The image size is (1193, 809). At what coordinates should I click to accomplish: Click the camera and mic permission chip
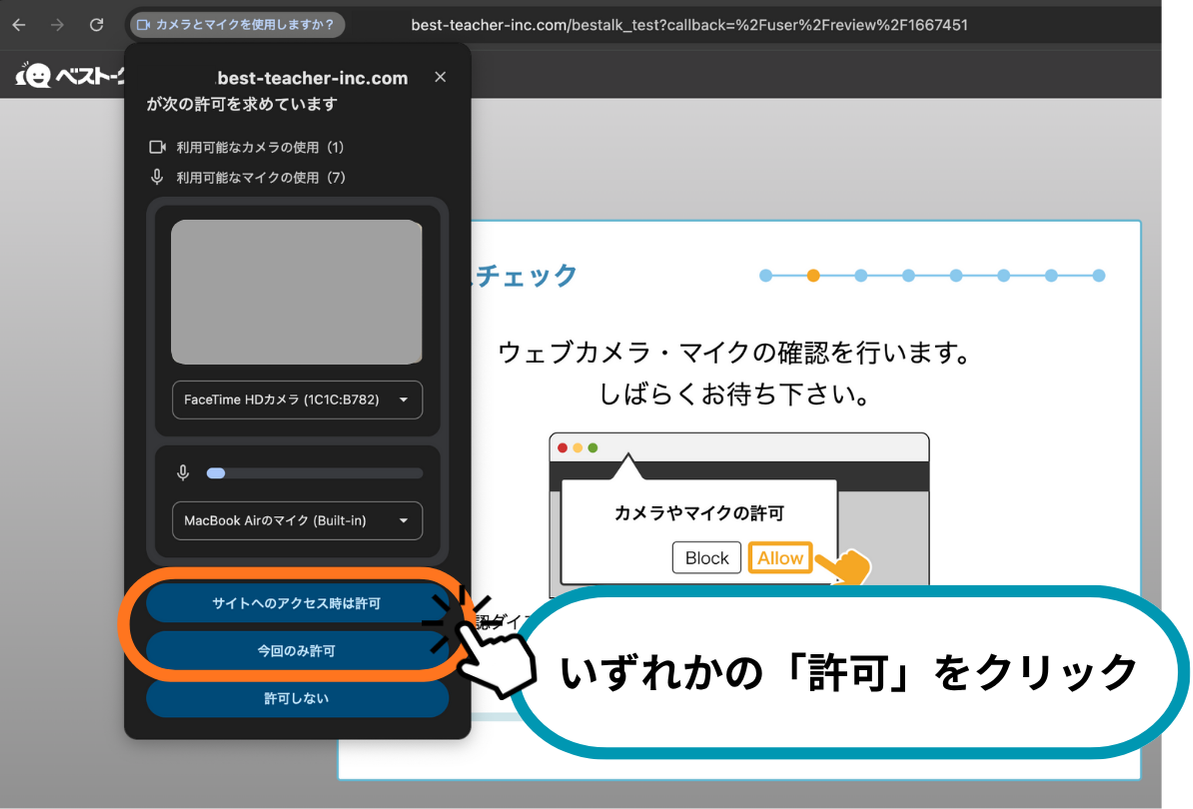click(237, 25)
